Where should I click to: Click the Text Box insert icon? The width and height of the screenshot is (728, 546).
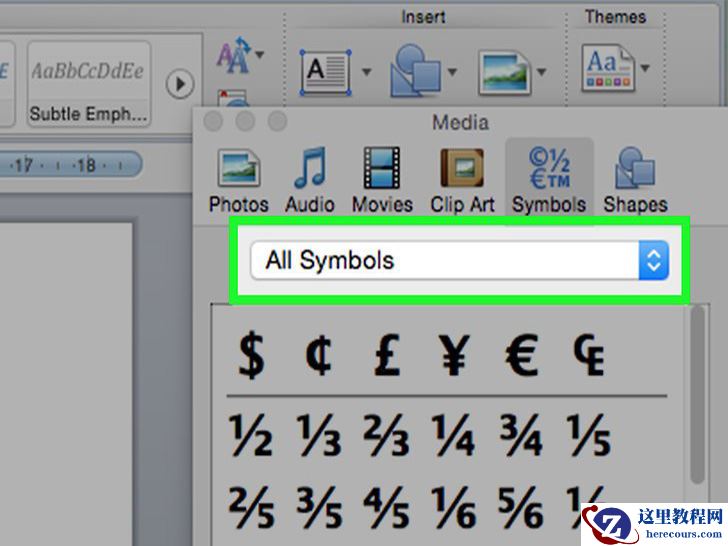325,72
